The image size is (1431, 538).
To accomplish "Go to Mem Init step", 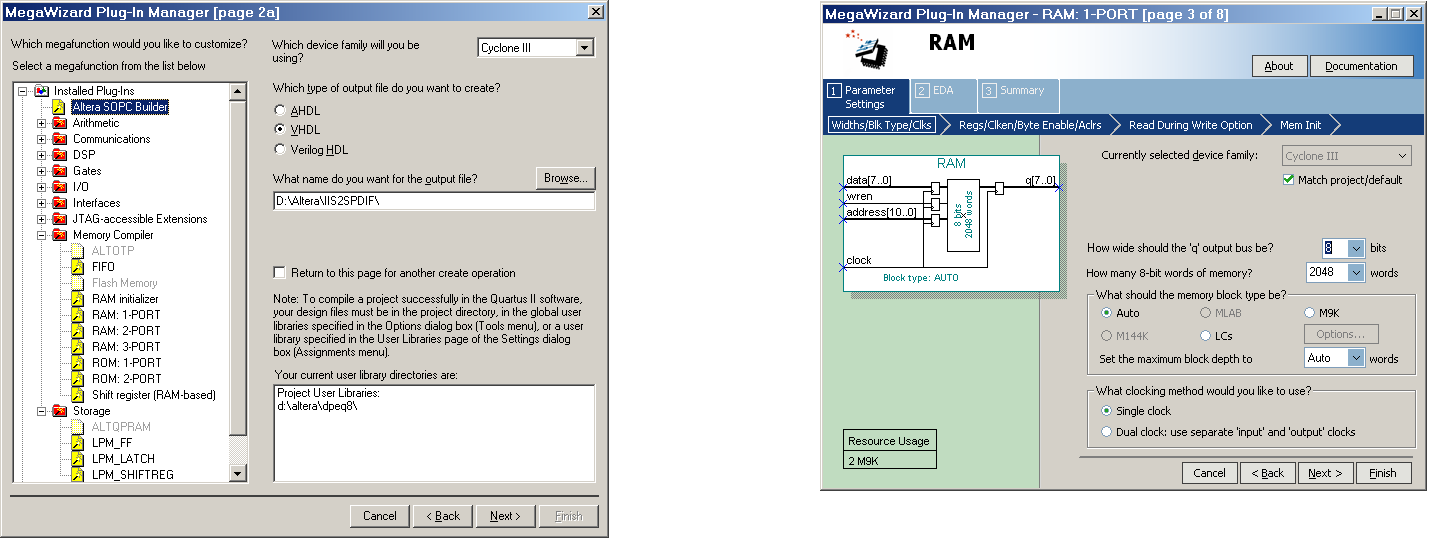I will point(1300,125).
